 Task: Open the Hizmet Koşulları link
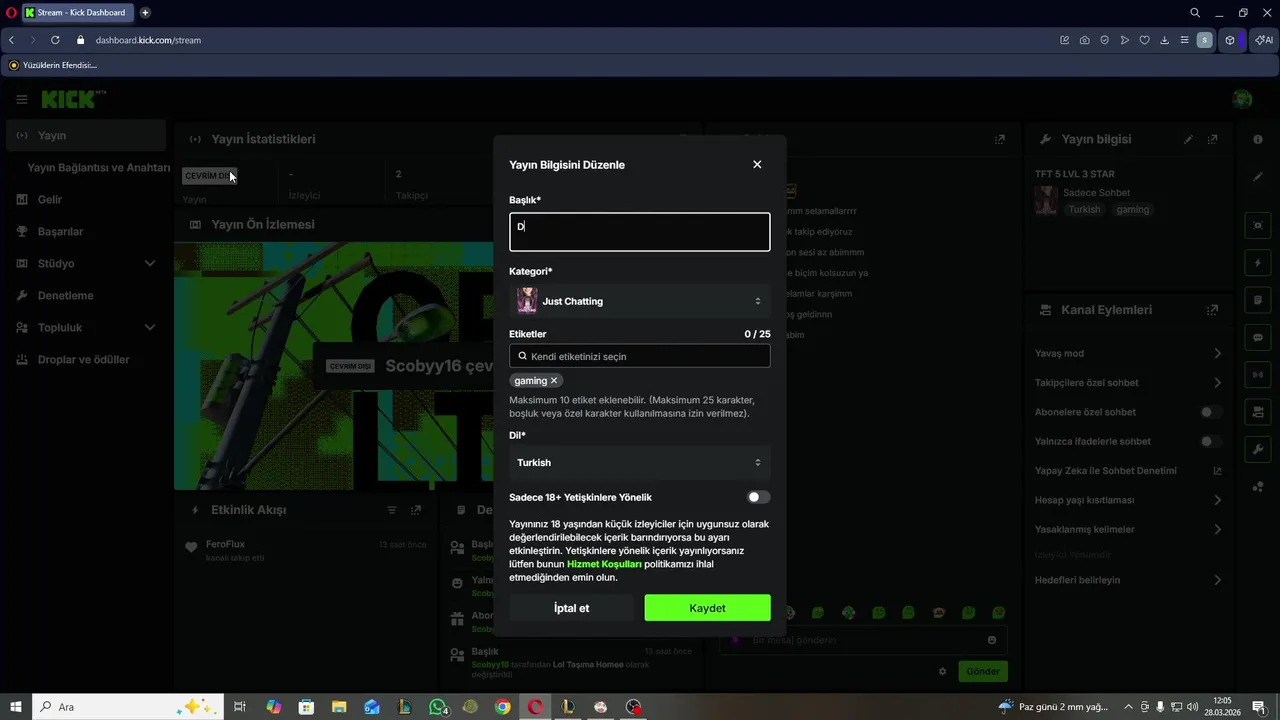click(604, 564)
